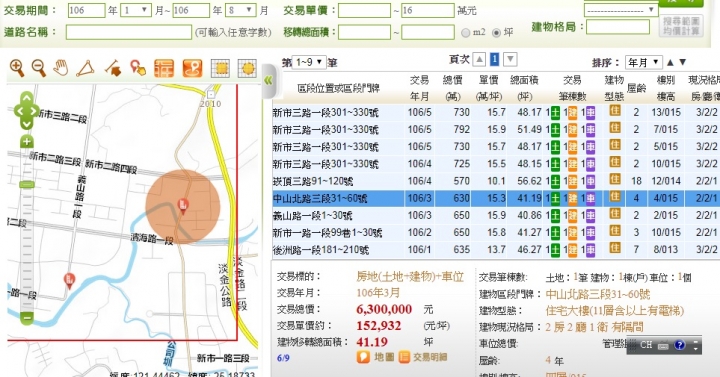Open the 排序 年月 sort field dropdown

click(x=643, y=62)
